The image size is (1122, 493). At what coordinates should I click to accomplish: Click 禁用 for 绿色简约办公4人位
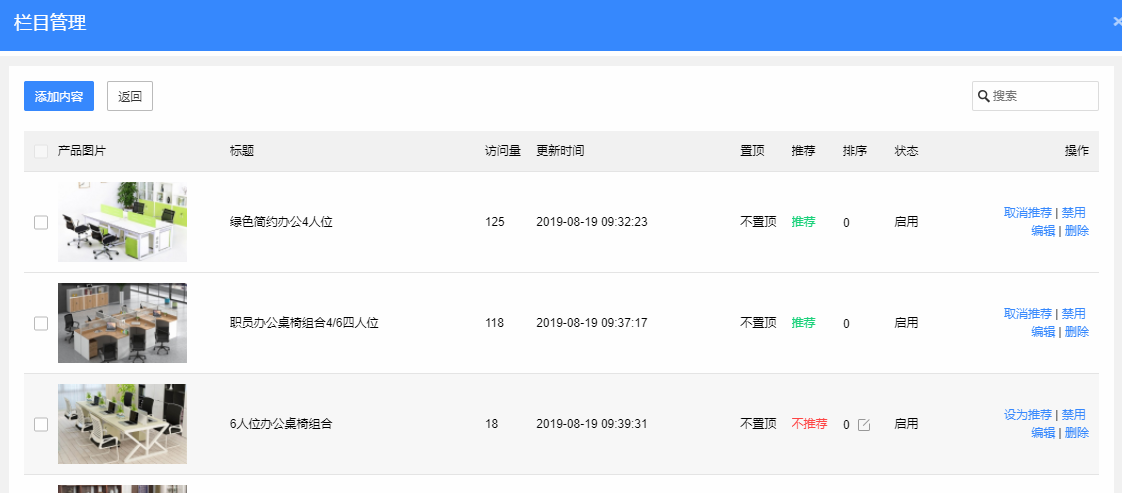tap(1073, 213)
